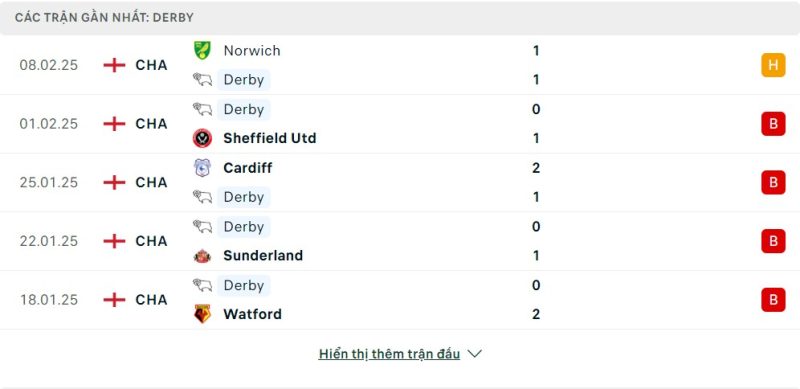Select the Sunderland team name
This screenshot has width=800, height=389.
tap(263, 256)
